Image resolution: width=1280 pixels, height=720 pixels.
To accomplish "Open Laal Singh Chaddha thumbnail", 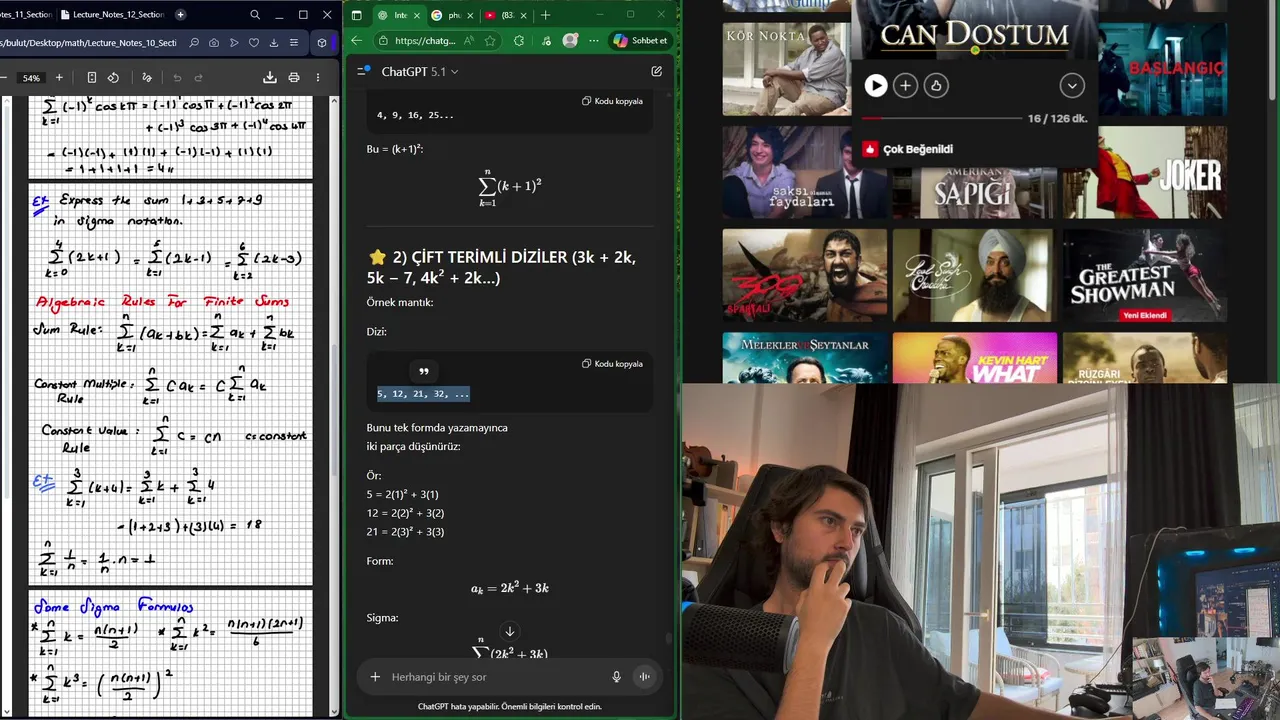I will (x=974, y=276).
